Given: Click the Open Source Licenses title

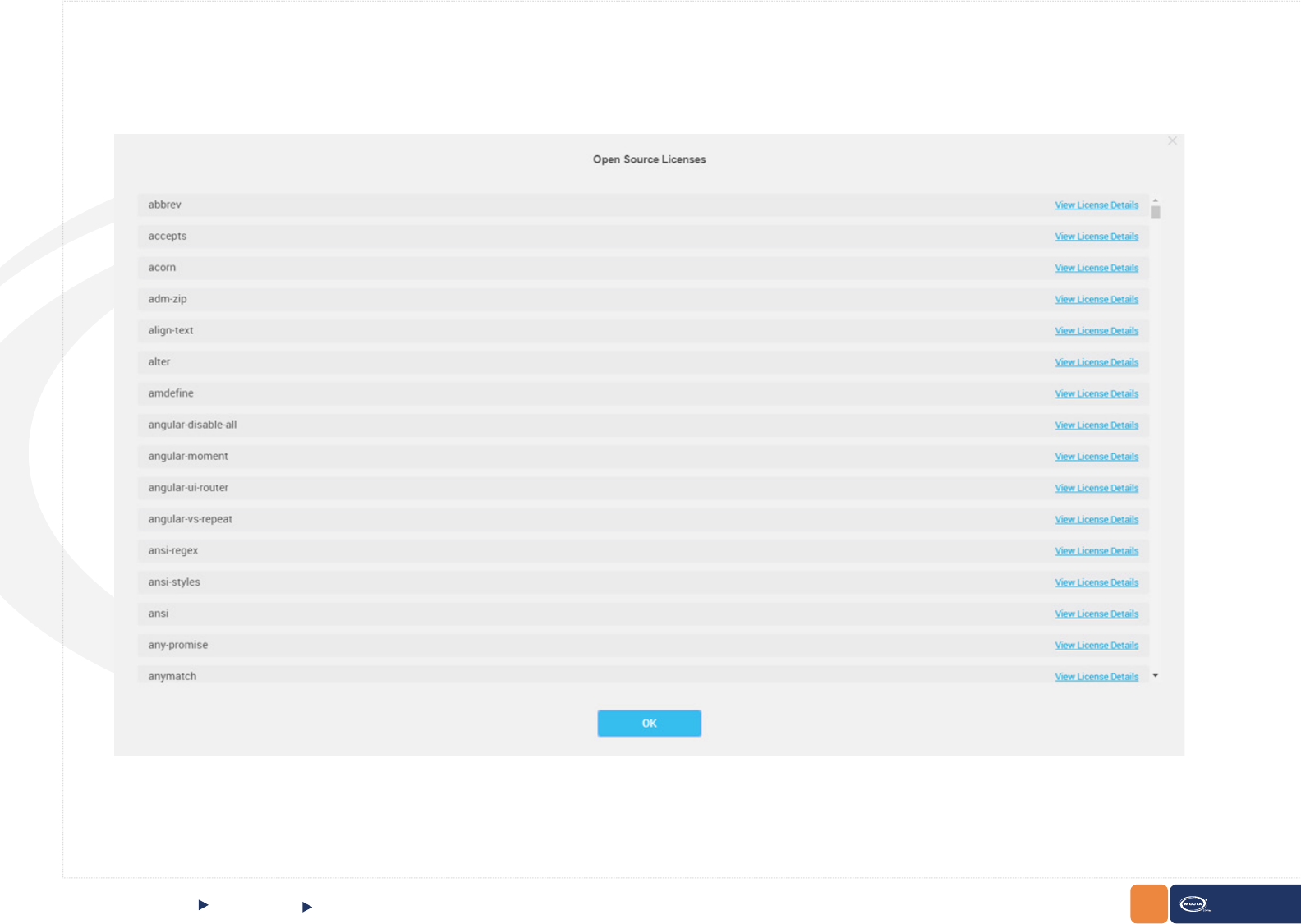Looking at the screenshot, I should pyautogui.click(x=649, y=159).
